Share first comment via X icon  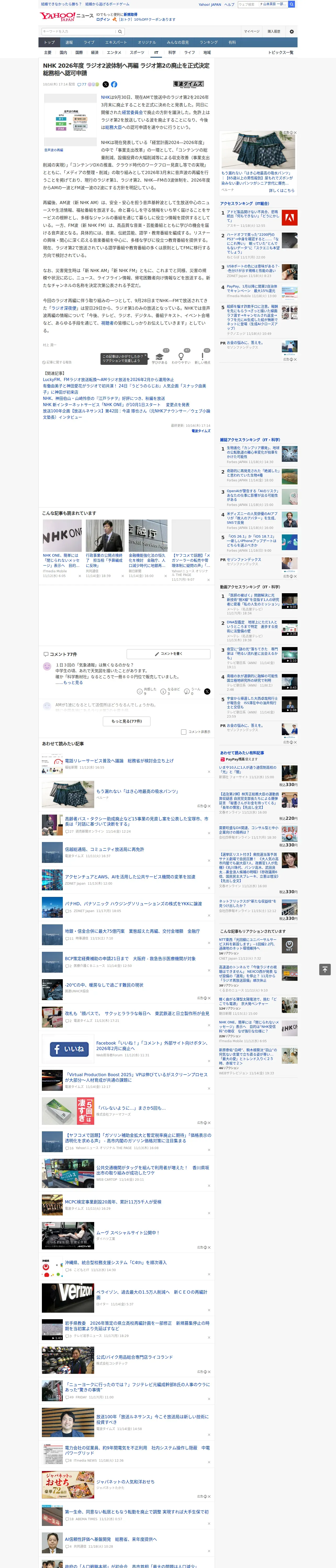207,691
